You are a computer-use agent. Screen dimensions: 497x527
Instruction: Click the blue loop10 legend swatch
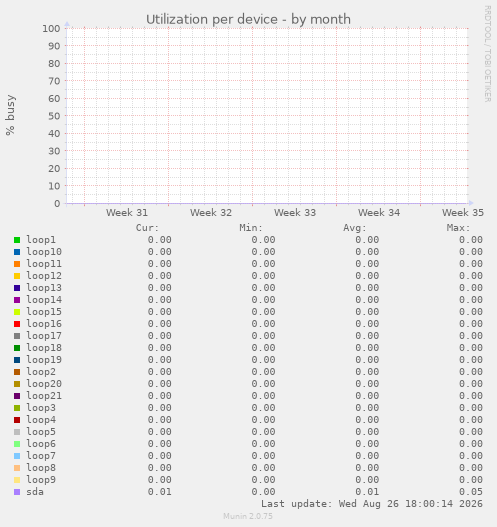tap(17, 252)
